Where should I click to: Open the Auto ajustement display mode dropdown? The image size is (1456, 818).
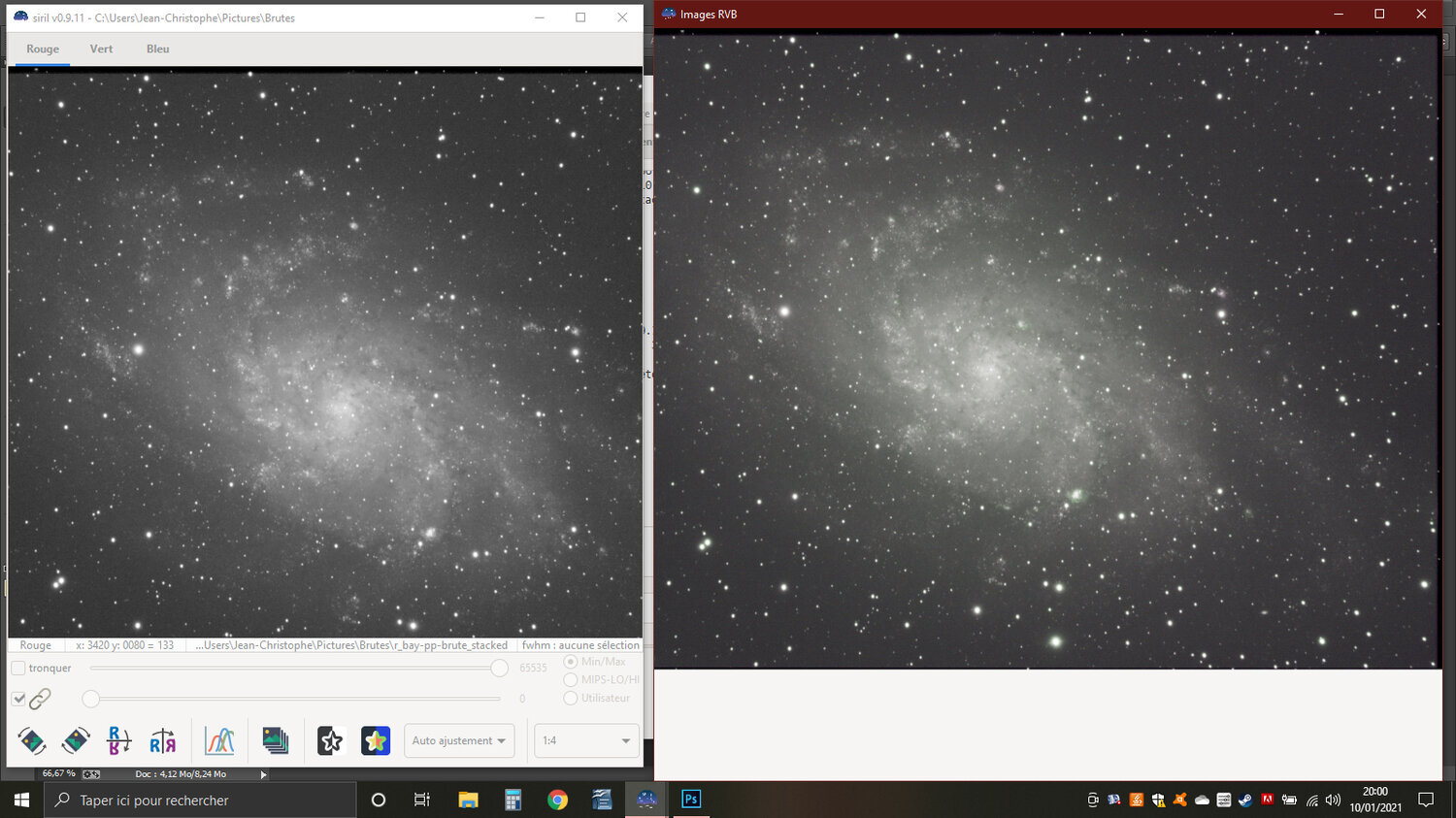(x=459, y=740)
